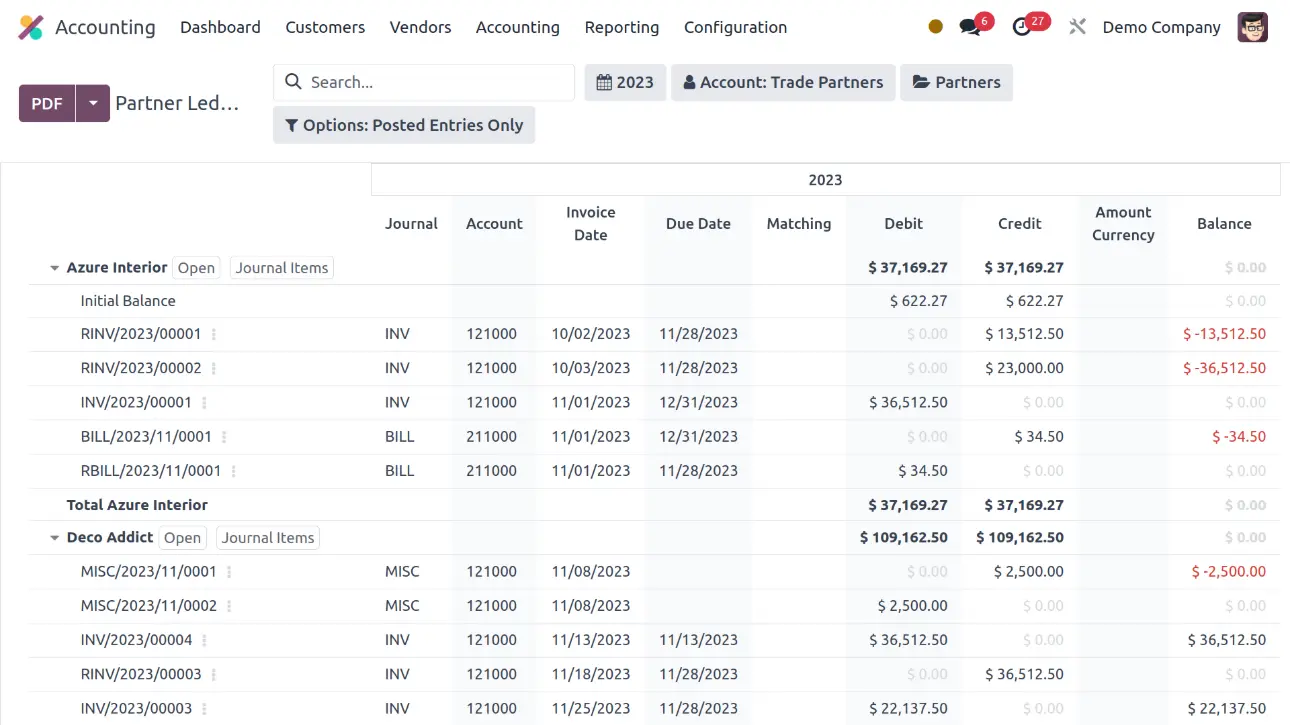
Task: Open the kebab menu beside BILL/2023/11/0001
Action: 224,437
